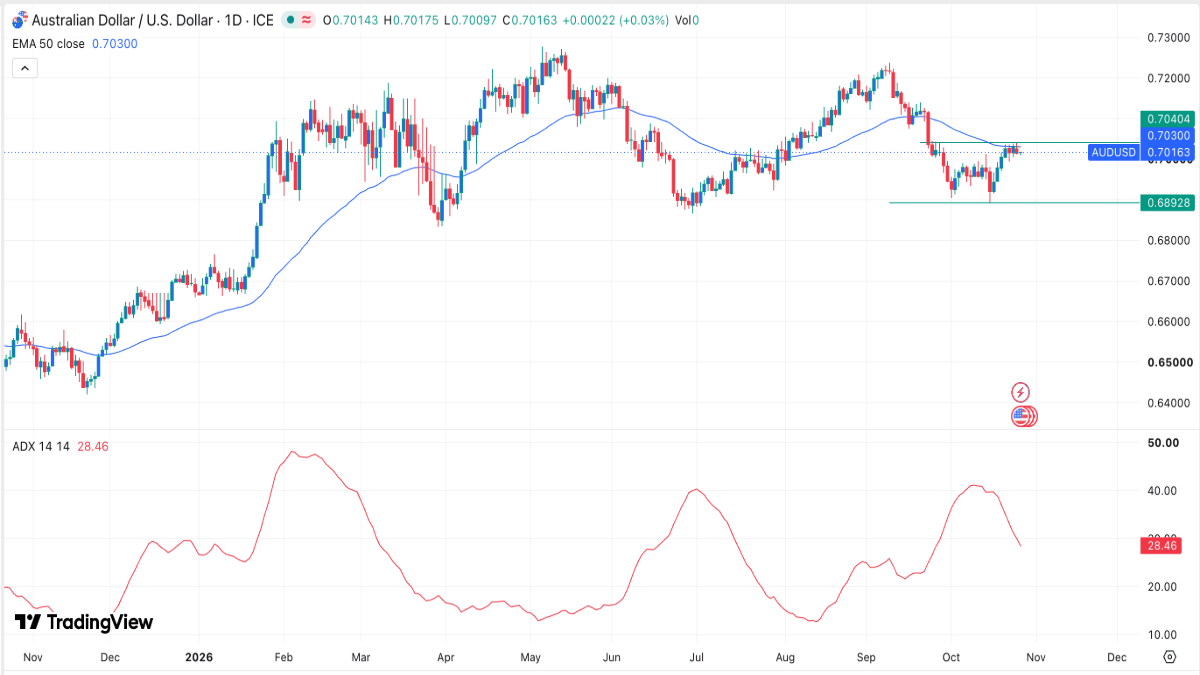The height and width of the screenshot is (675, 1200).
Task: Click the lower green horizontal support line
Action: 1014,202
